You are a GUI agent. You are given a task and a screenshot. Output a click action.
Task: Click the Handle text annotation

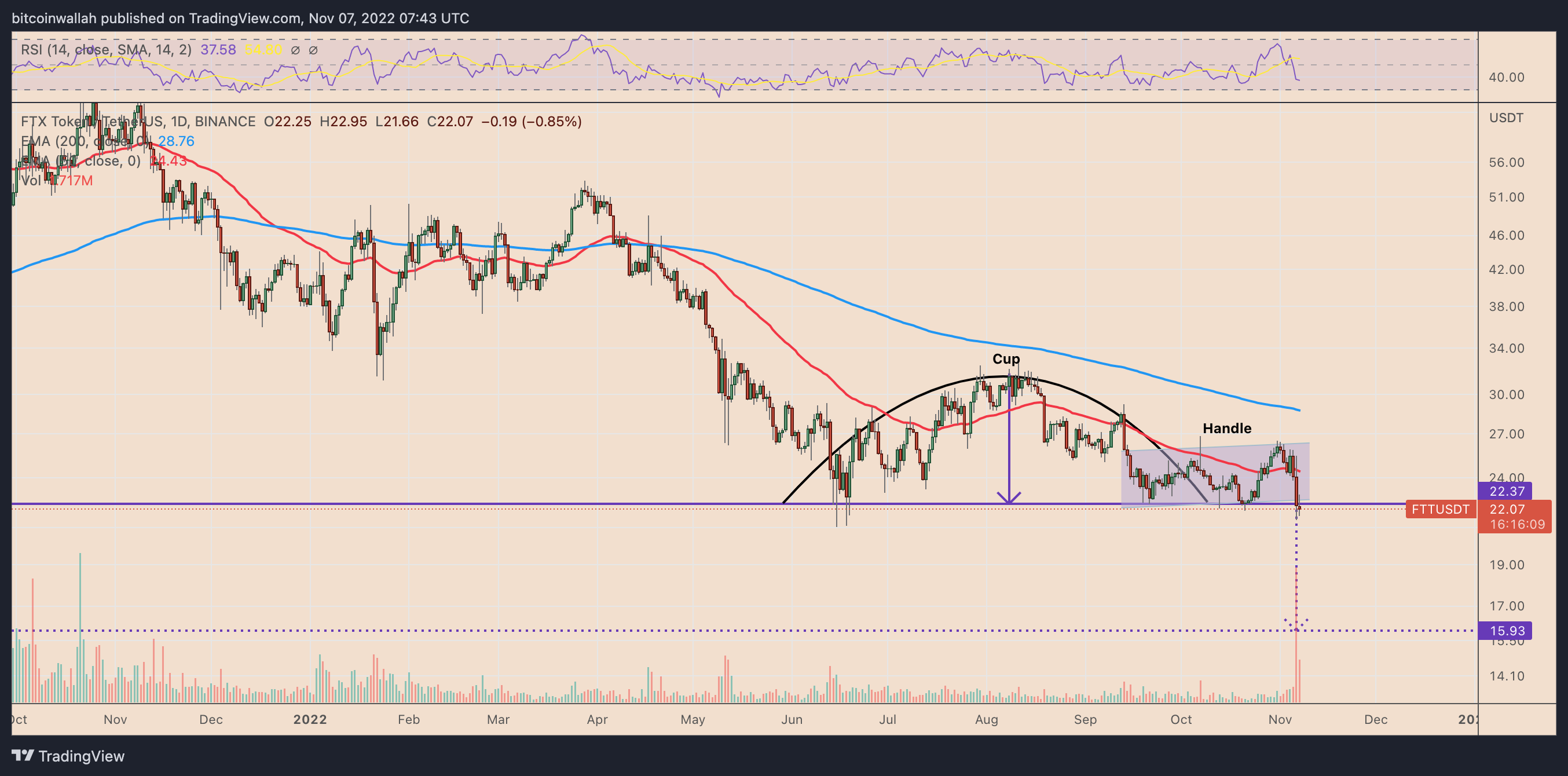pyautogui.click(x=1226, y=429)
